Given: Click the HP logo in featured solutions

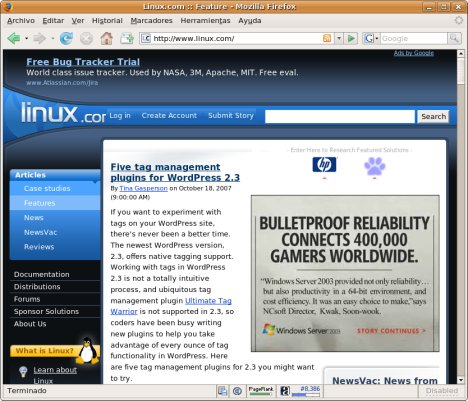Looking at the screenshot, I should click(x=324, y=165).
